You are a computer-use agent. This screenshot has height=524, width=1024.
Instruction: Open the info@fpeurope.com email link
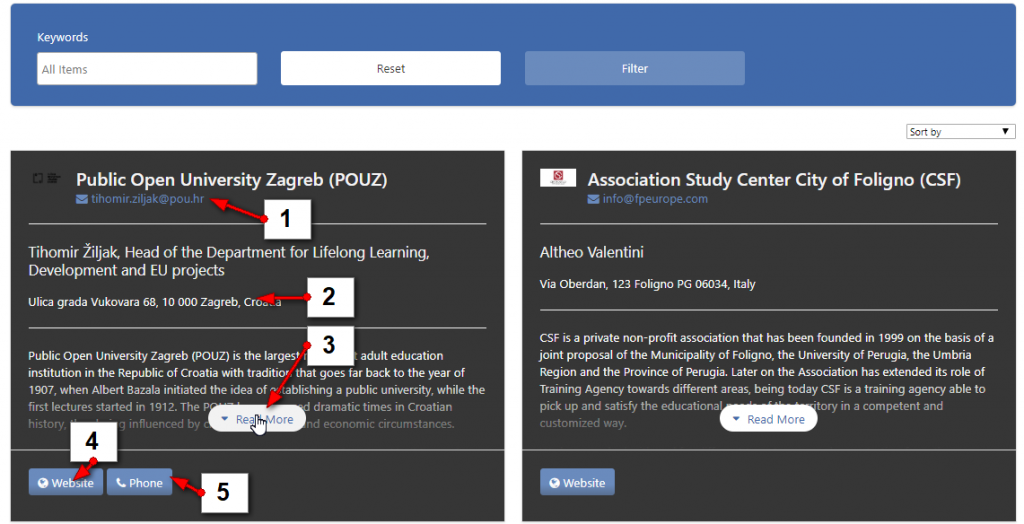655,199
